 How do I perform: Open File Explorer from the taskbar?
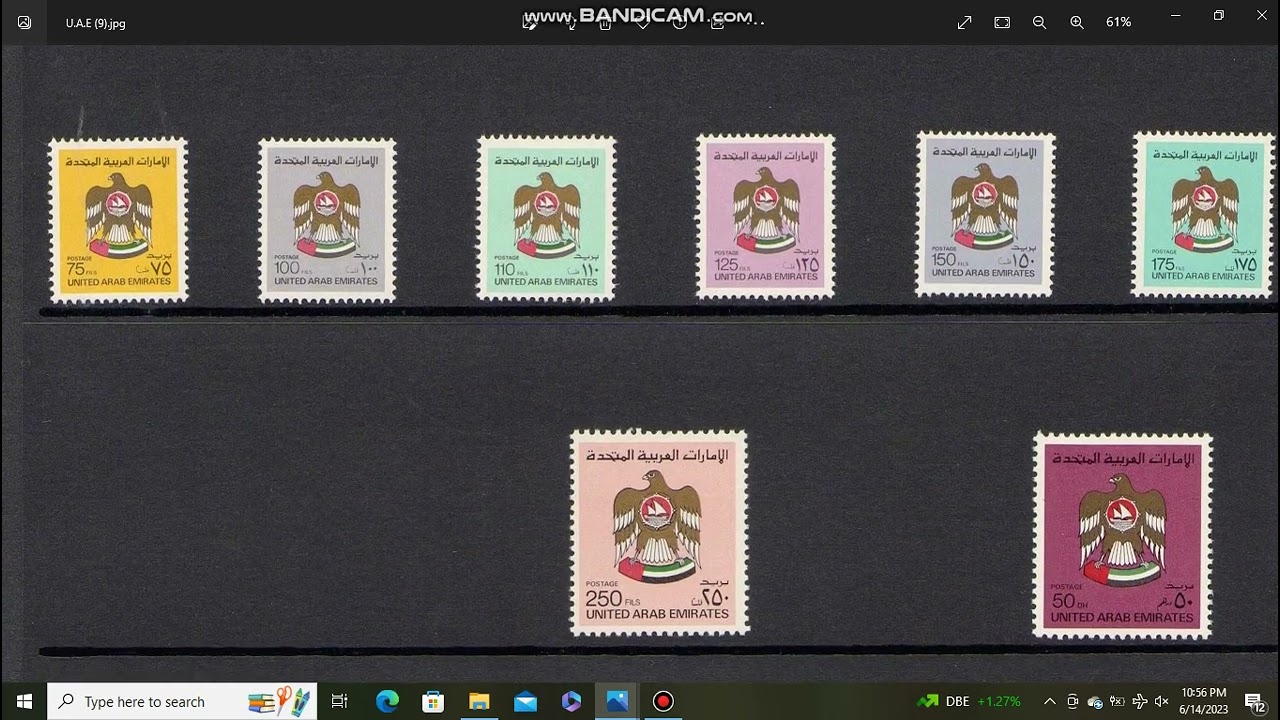(x=479, y=701)
